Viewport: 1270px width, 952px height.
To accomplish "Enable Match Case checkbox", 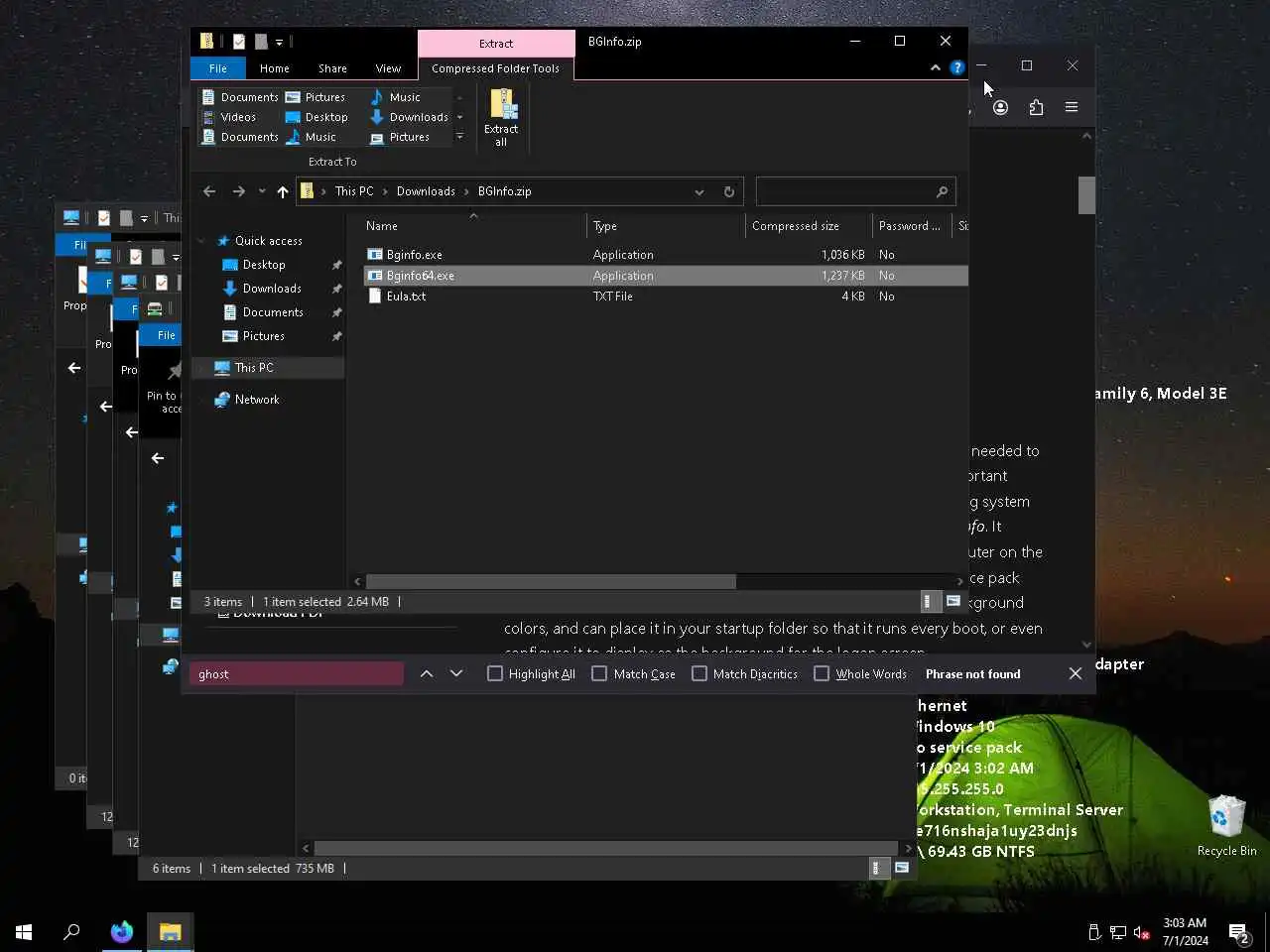I will (x=599, y=673).
